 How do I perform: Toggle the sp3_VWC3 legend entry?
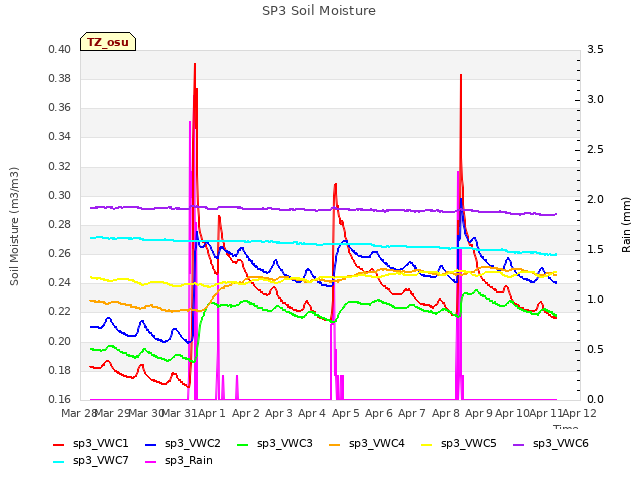tap(275, 444)
